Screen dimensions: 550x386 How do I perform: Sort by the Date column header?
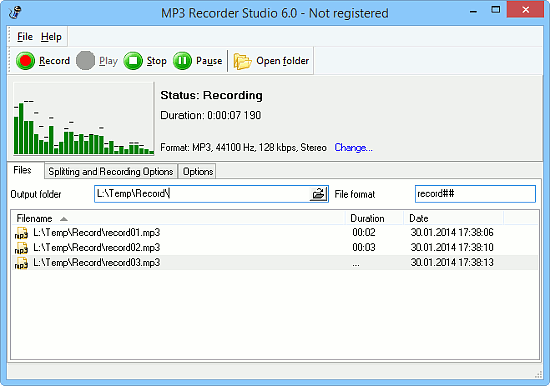click(x=454, y=219)
